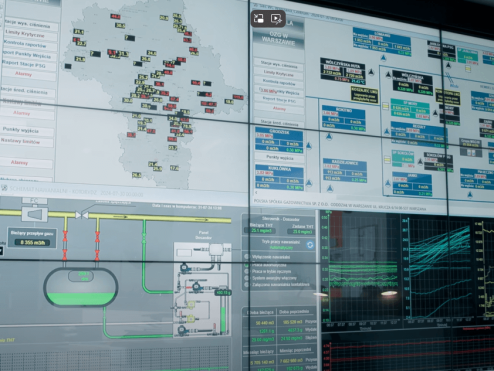Image resolution: width=494 pixels, height=371 pixels.
Task: Click triangle marker left of JANKI block
Action: [x=388, y=183]
